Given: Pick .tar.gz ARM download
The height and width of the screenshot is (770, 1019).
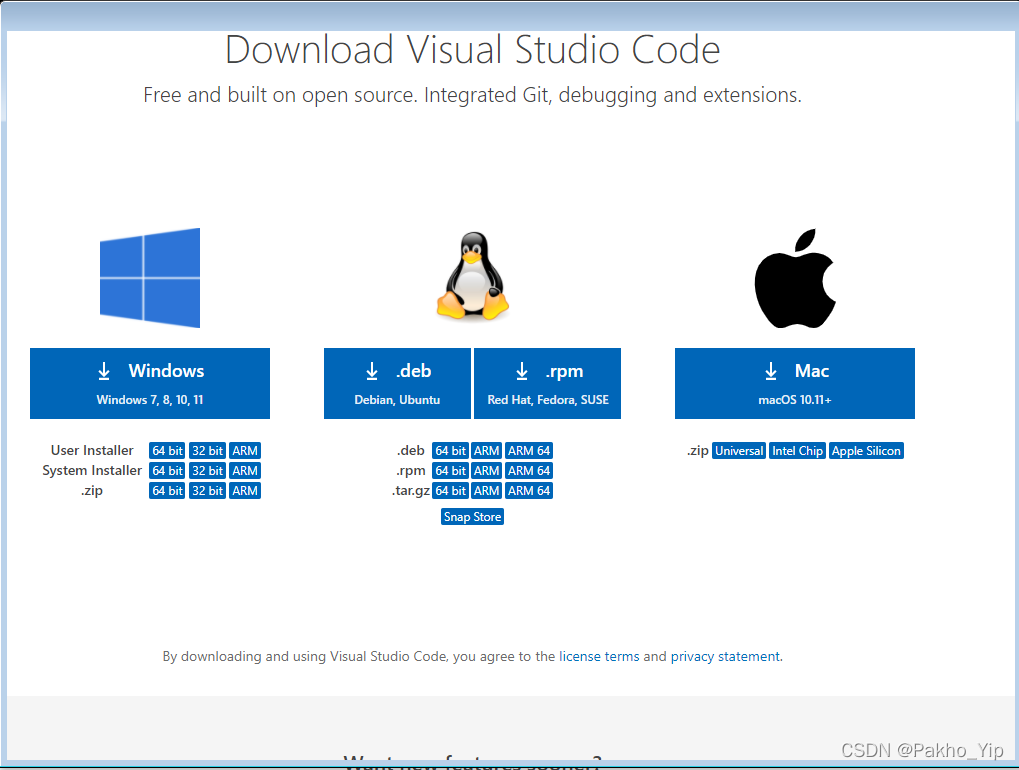Looking at the screenshot, I should (486, 491).
